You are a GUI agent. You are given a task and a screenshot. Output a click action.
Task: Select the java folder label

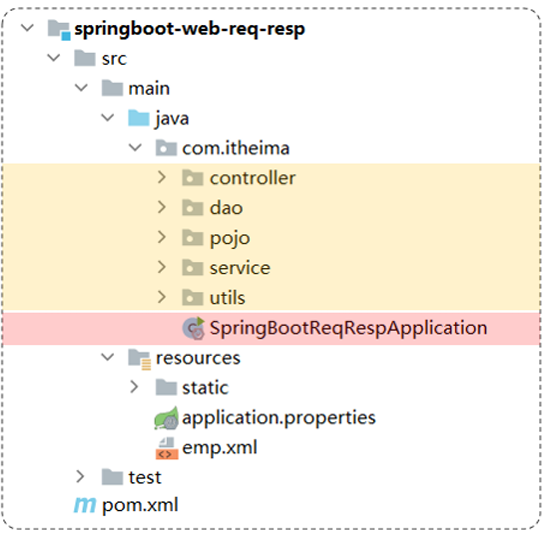(x=172, y=119)
